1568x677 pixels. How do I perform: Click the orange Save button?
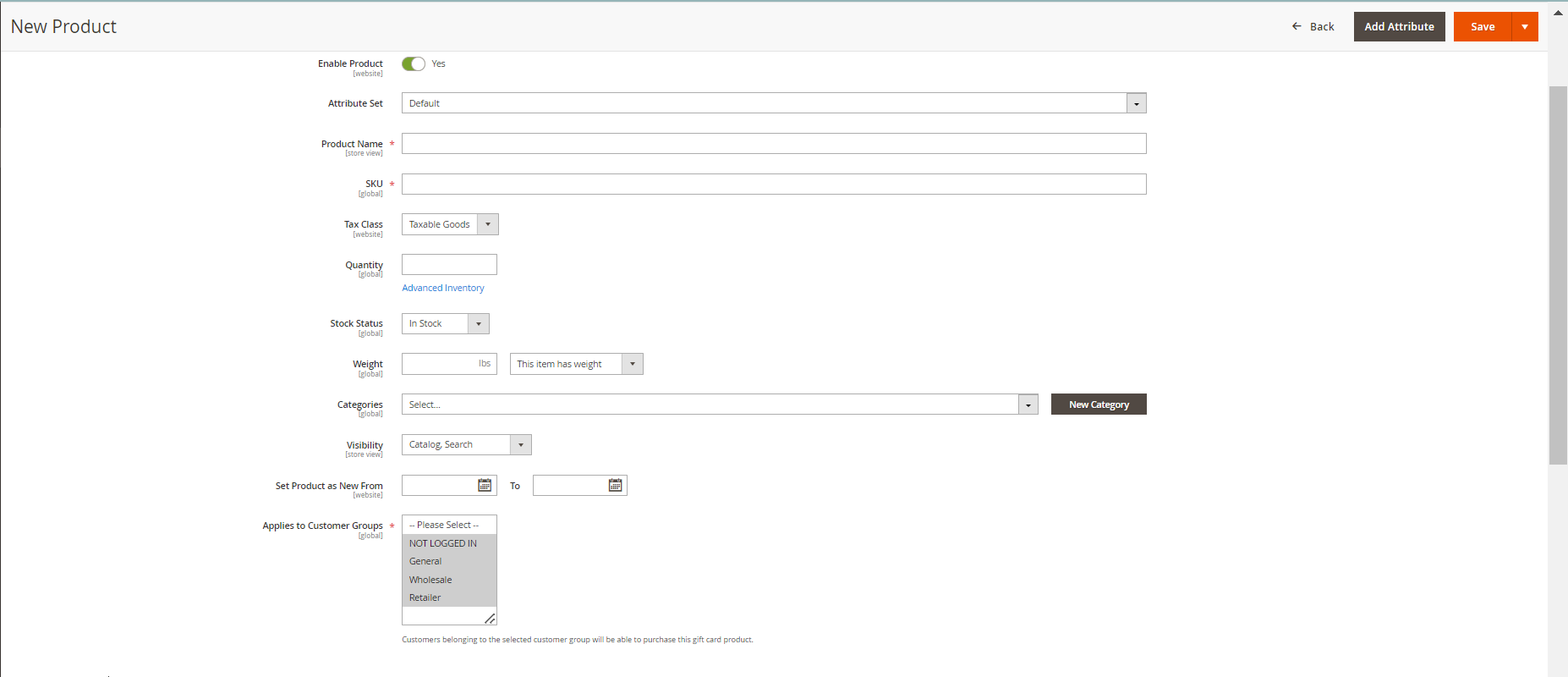tap(1483, 27)
